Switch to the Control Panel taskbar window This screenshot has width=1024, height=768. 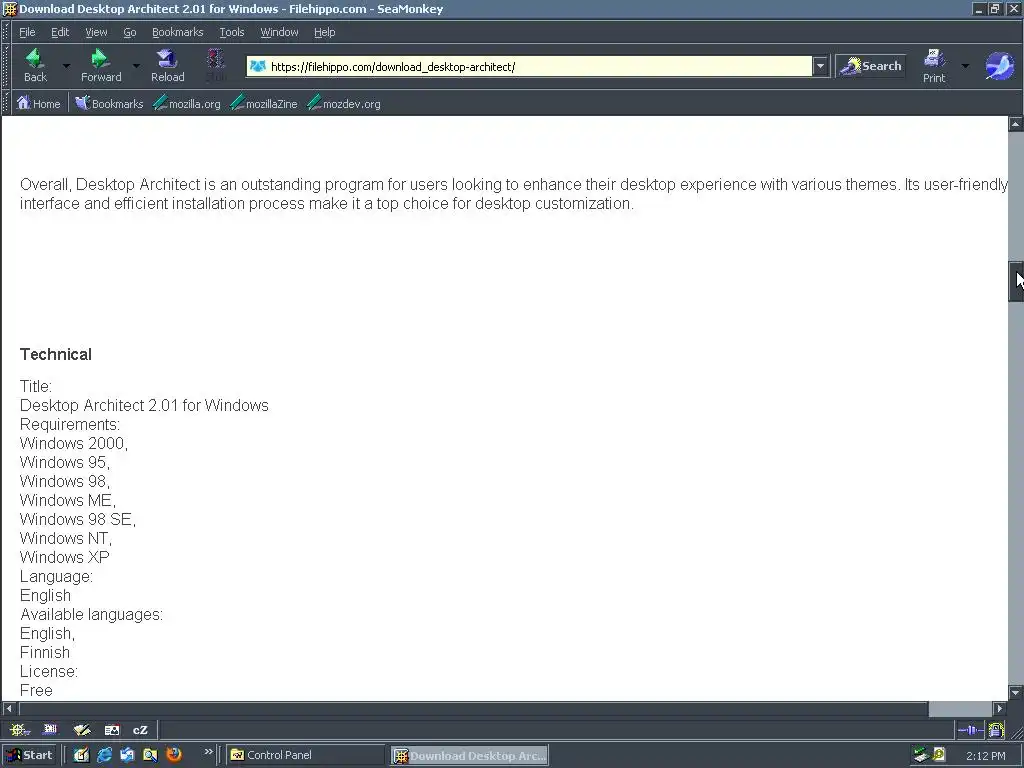click(306, 755)
